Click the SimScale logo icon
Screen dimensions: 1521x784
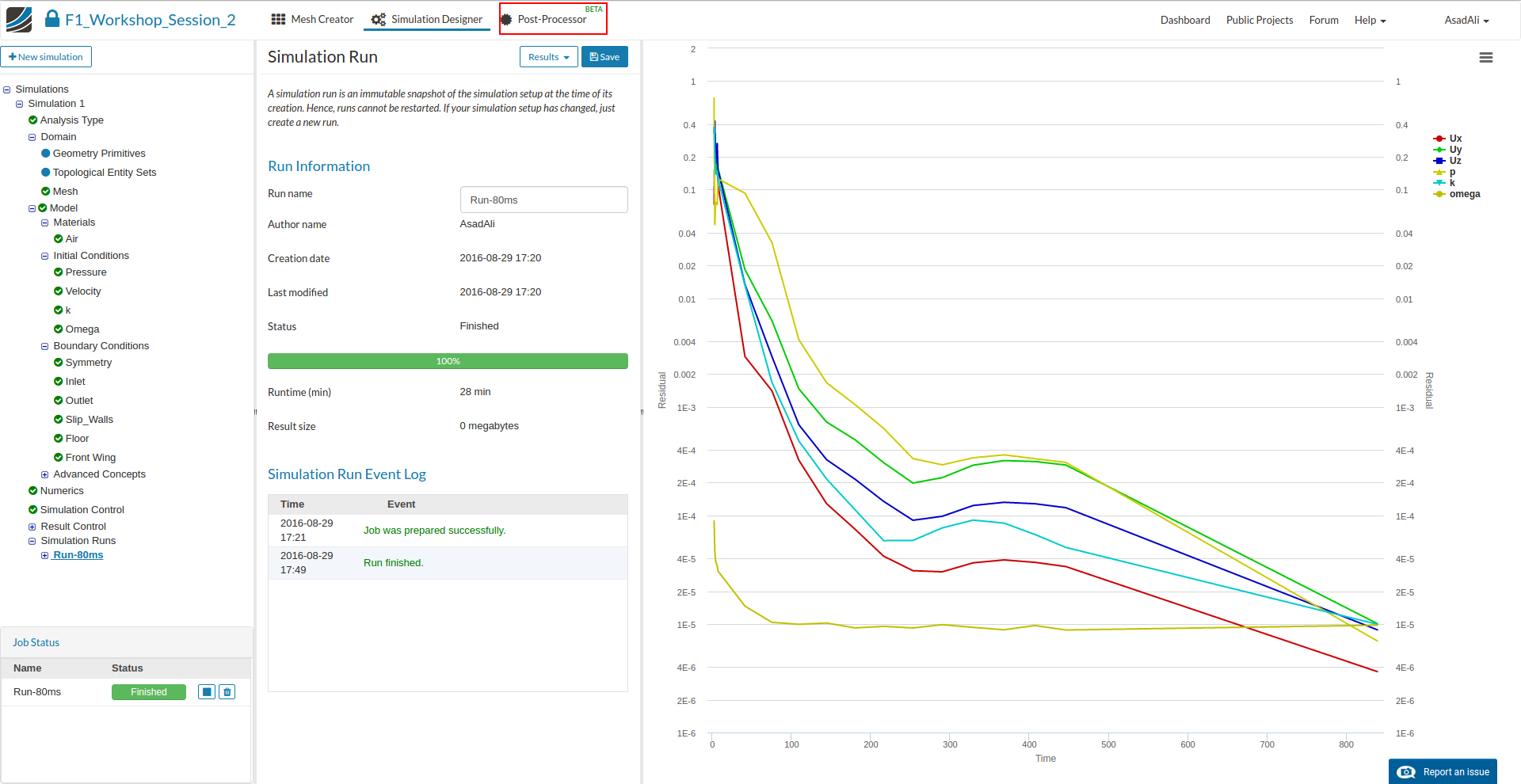19,20
